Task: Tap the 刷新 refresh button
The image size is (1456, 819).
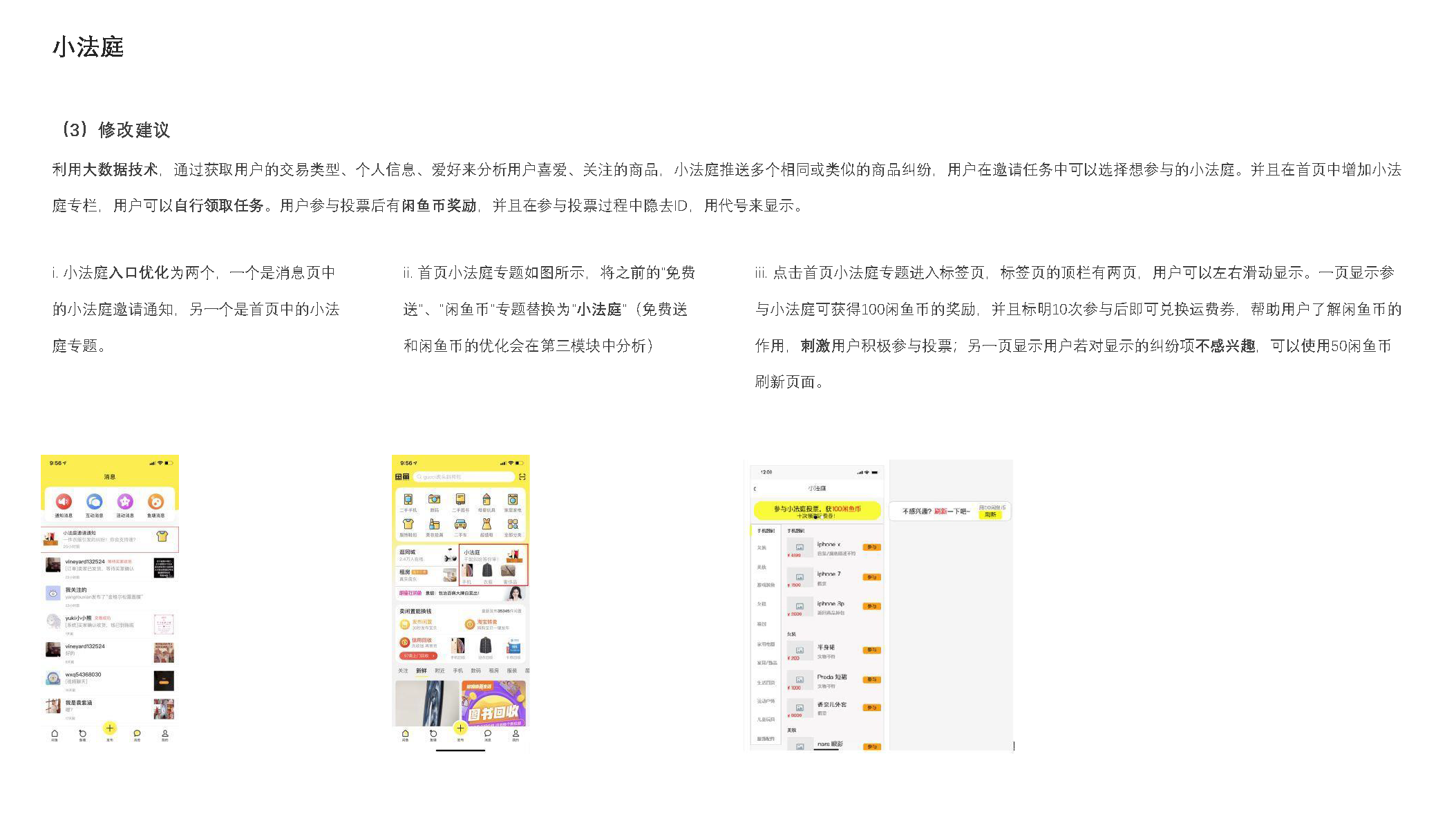Action: (x=990, y=515)
